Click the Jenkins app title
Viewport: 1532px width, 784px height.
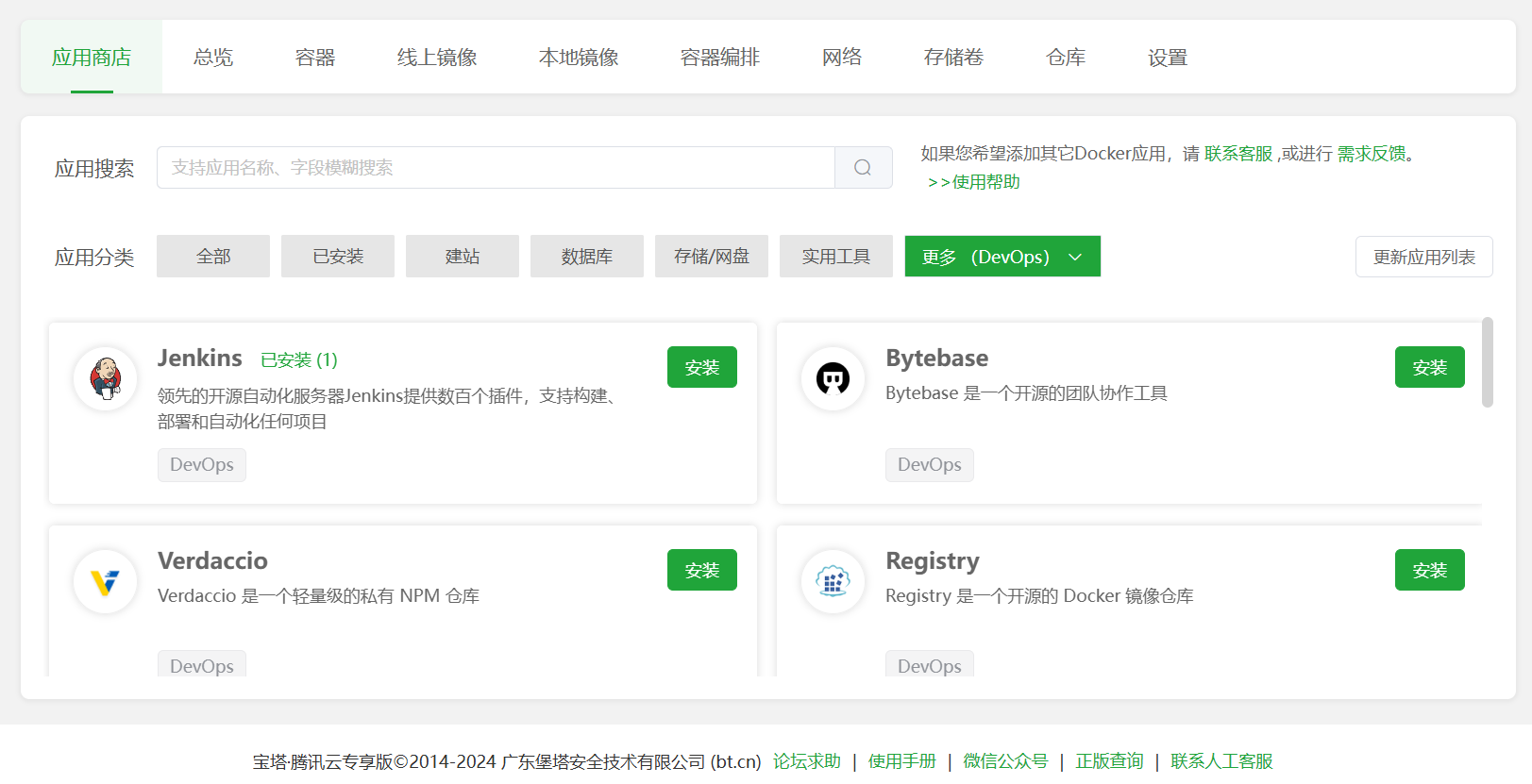click(x=200, y=359)
